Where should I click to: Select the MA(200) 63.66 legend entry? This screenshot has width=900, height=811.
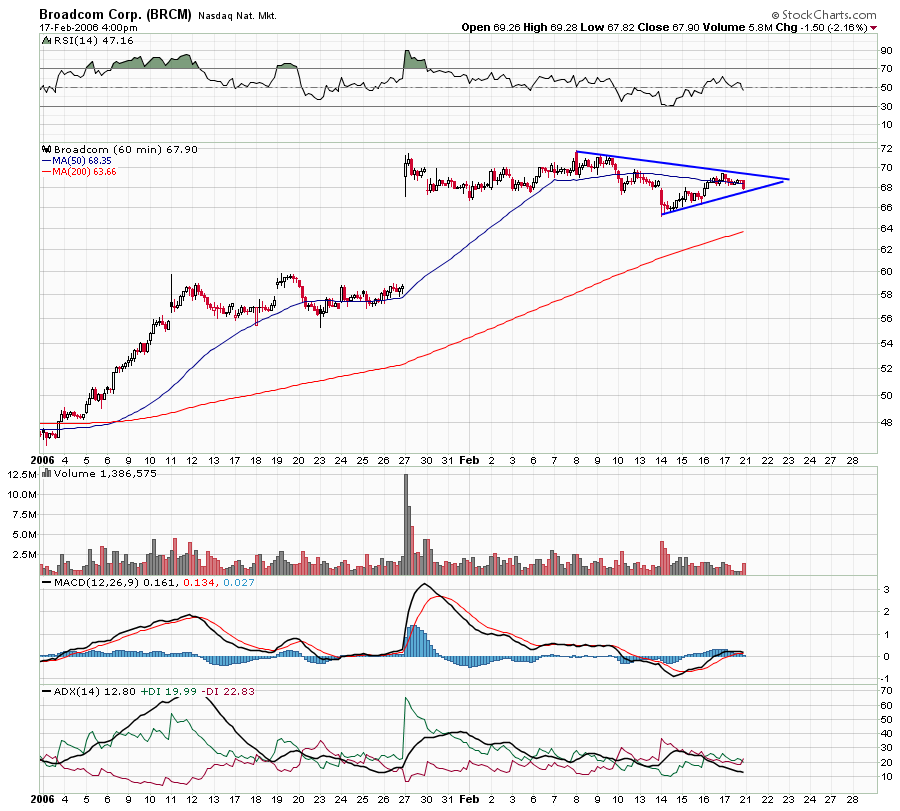click(x=79, y=172)
